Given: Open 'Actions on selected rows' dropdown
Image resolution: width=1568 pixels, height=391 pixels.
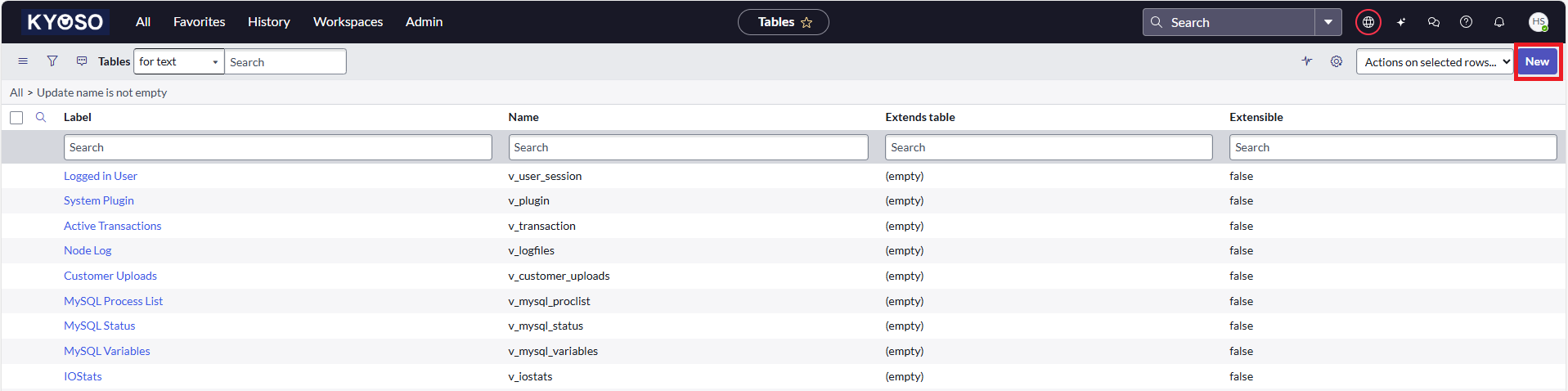Looking at the screenshot, I should point(1434,61).
